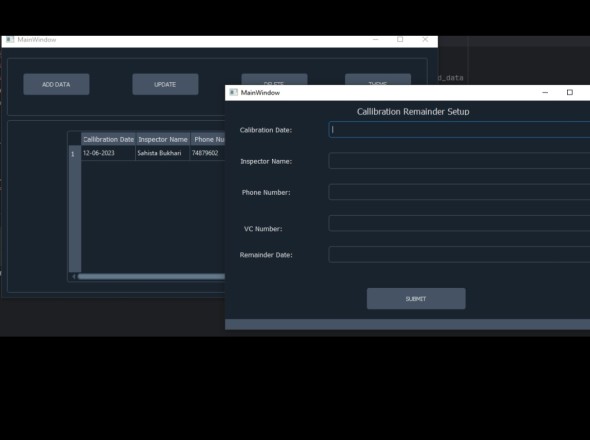Screen dimensions: 590x440
Task: Maximize the front MainWindow dialog
Action: (x=570, y=93)
